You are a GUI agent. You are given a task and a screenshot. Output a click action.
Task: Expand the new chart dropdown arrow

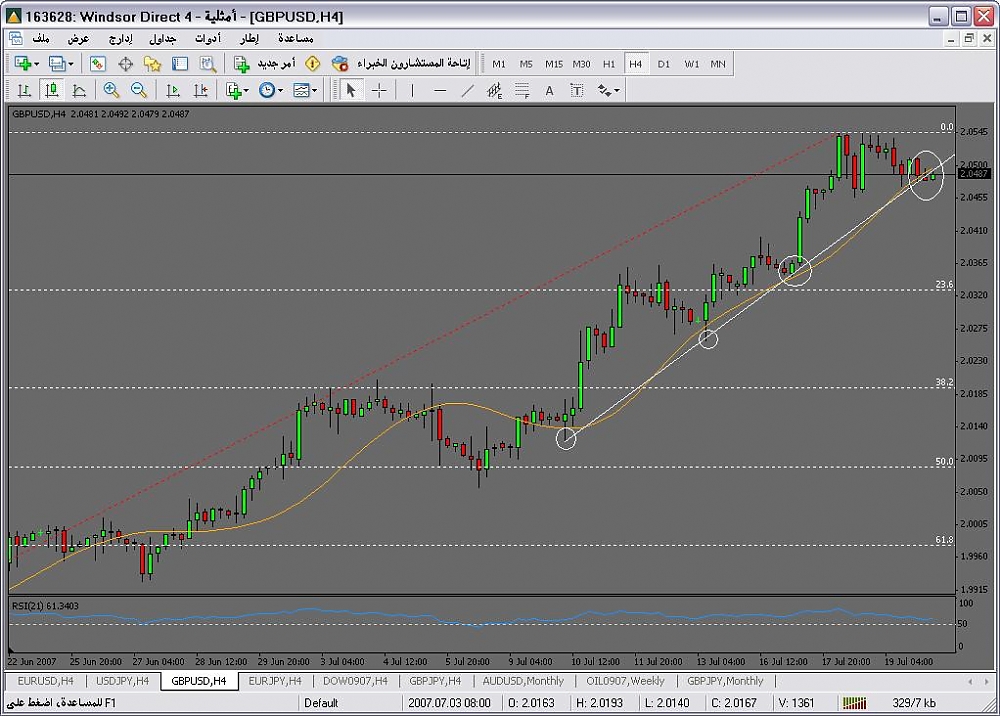[x=36, y=63]
